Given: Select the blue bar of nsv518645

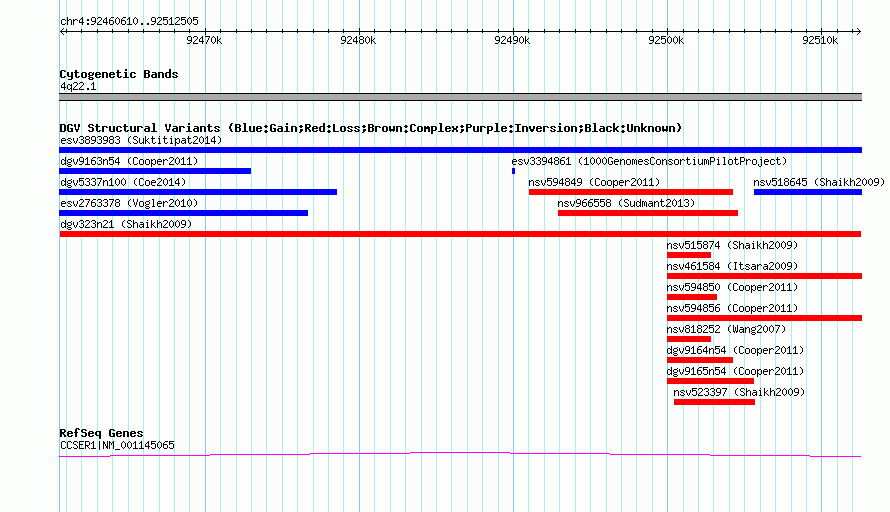Looking at the screenshot, I should pos(808,192).
